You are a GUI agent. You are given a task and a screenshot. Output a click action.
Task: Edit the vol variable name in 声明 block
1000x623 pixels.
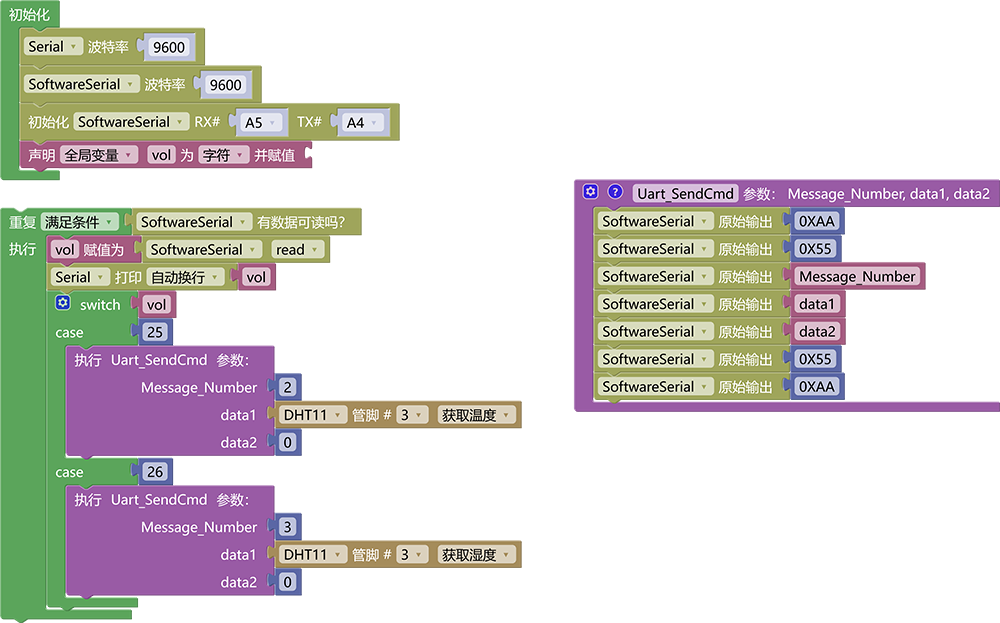161,155
